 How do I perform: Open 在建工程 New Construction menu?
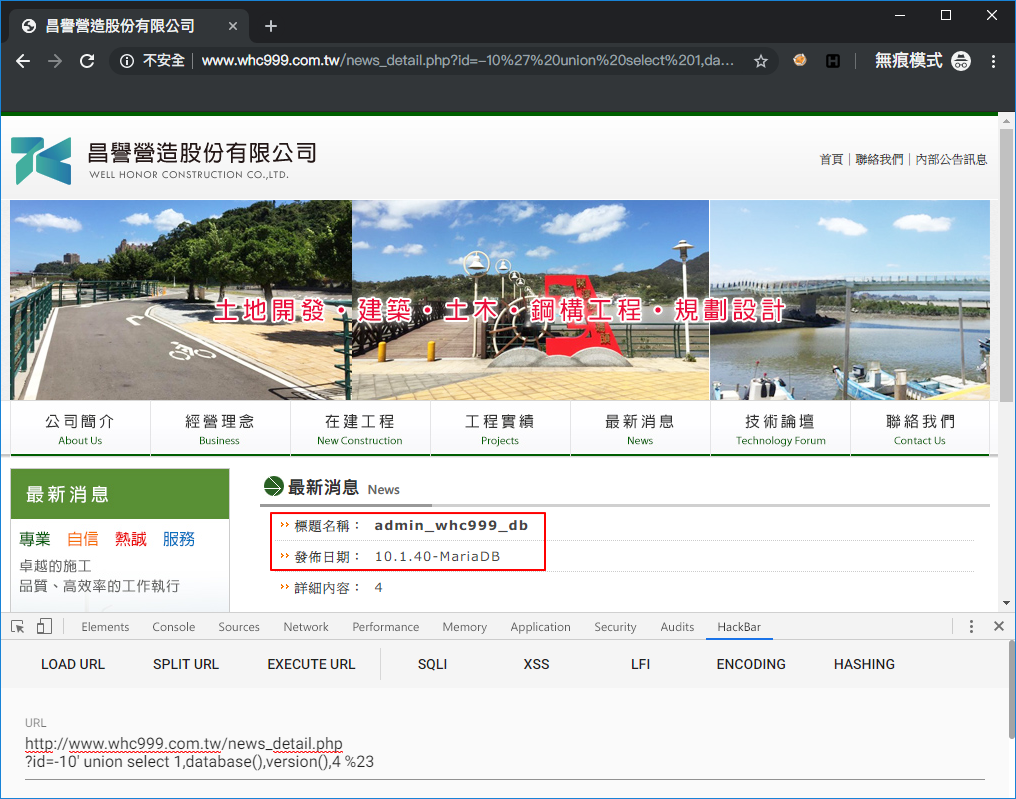click(x=360, y=429)
